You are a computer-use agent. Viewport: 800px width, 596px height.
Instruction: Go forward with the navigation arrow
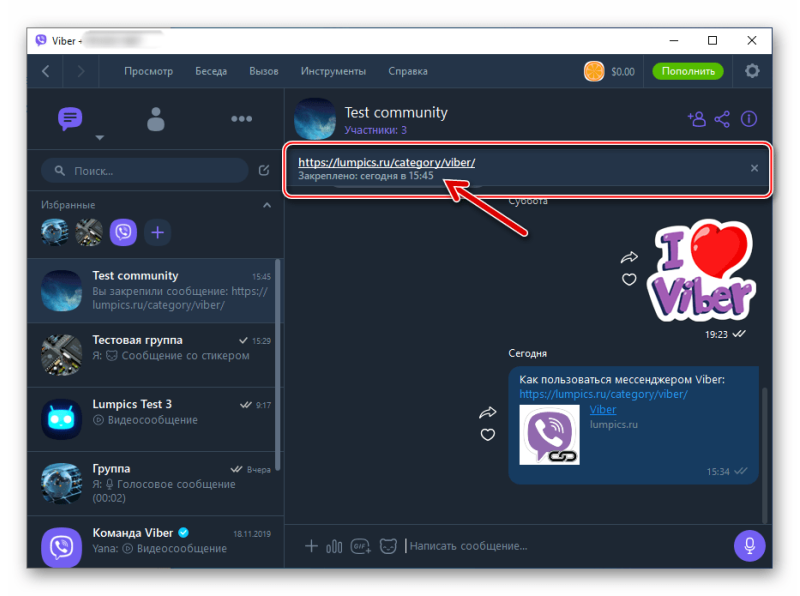[81, 71]
